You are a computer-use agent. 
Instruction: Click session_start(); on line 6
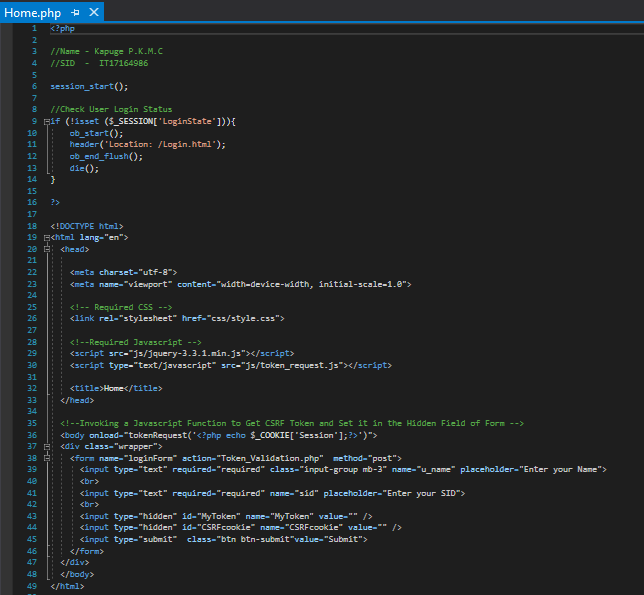tap(89, 87)
